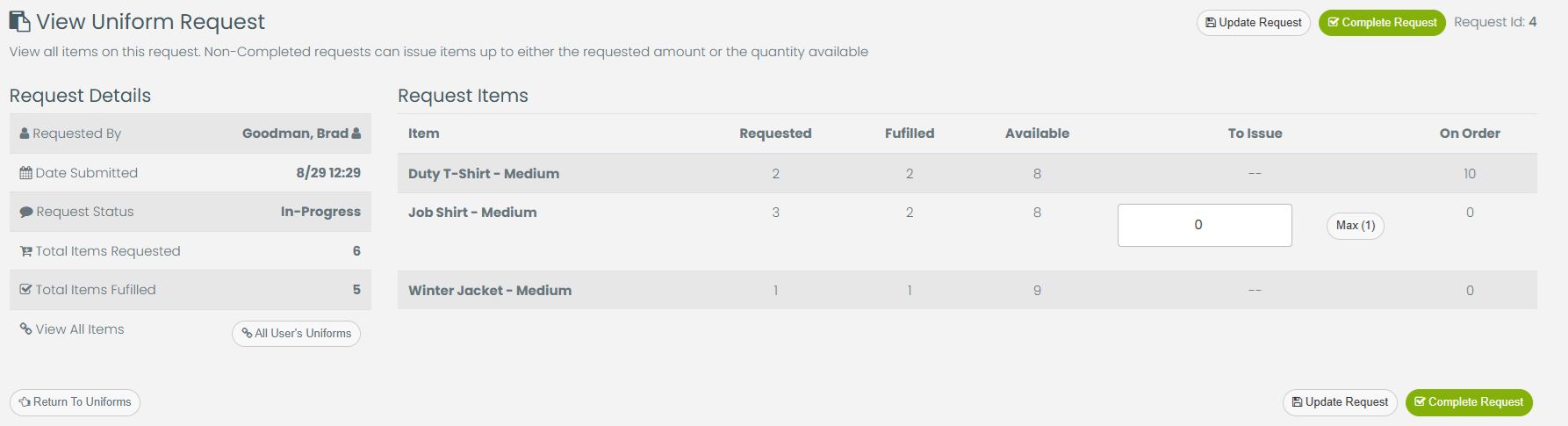Image resolution: width=1568 pixels, height=426 pixels.
Task: Select the Duty T-Shirt - Medium item
Action: (483, 174)
